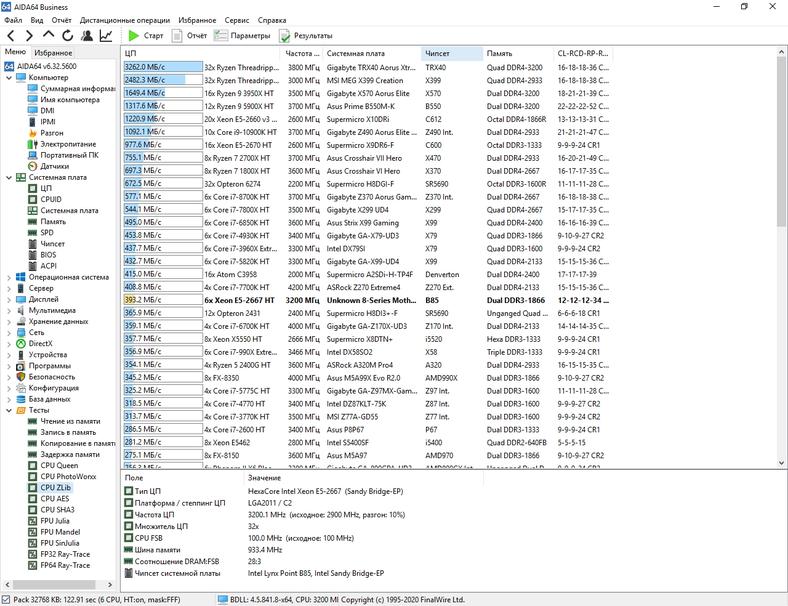788x606 pixels.
Task: Sort by the Системная плата column header
Action: pyautogui.click(x=371, y=53)
